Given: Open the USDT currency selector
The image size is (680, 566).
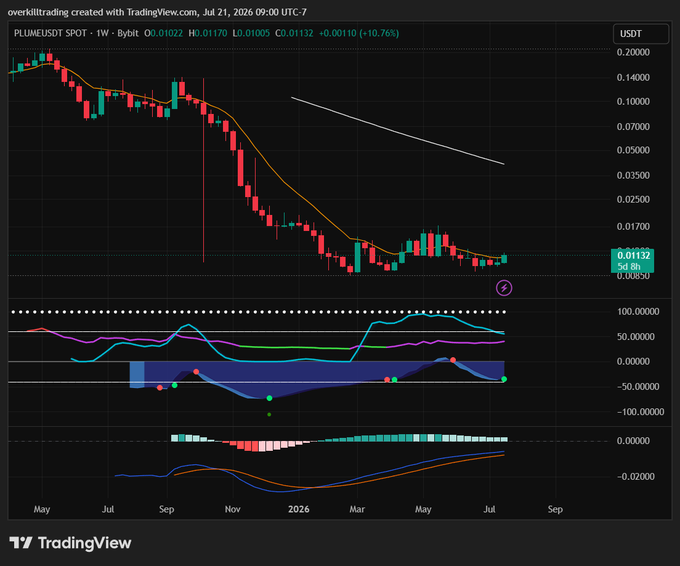Looking at the screenshot, I should [x=641, y=34].
